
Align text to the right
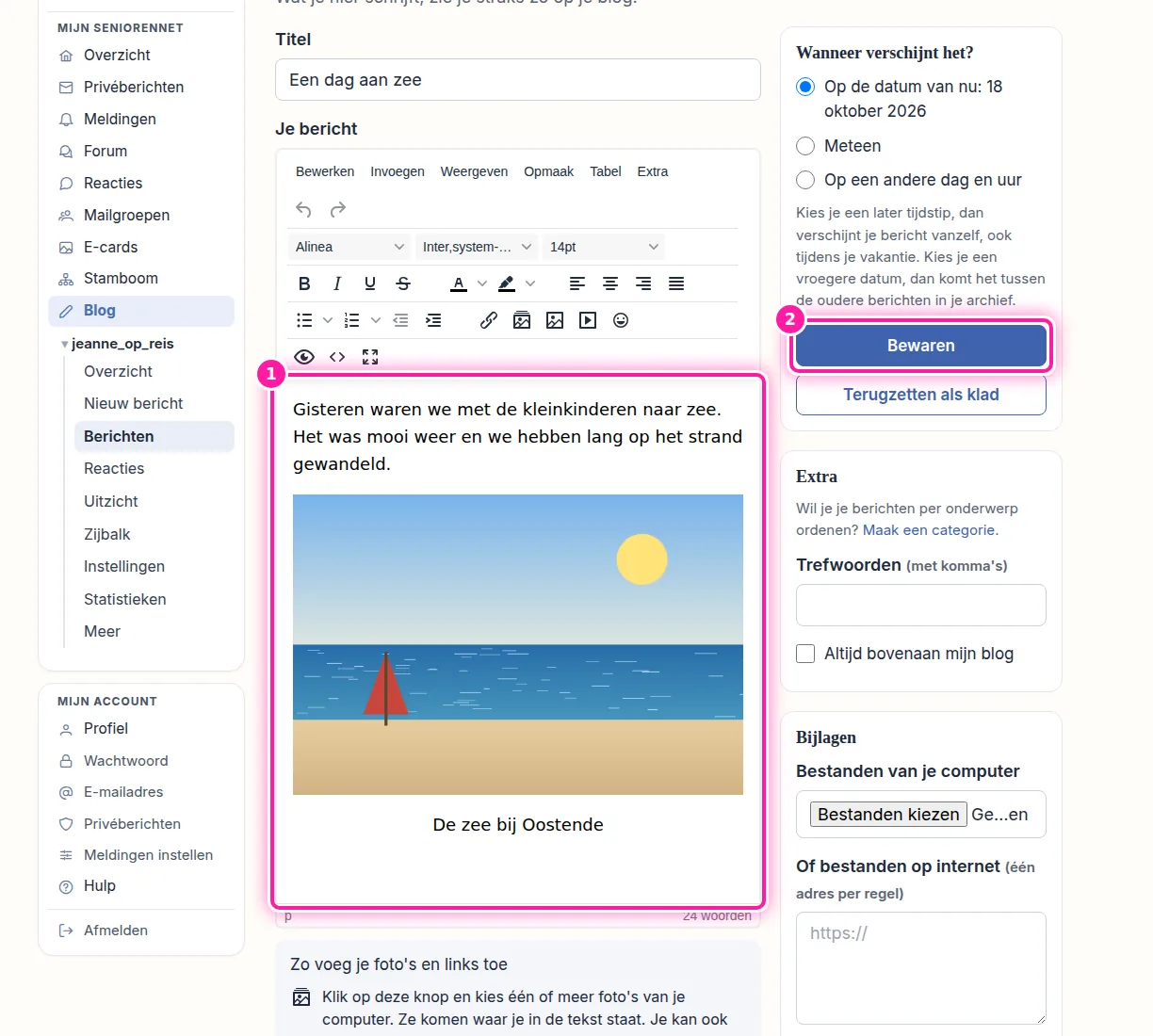click(643, 283)
